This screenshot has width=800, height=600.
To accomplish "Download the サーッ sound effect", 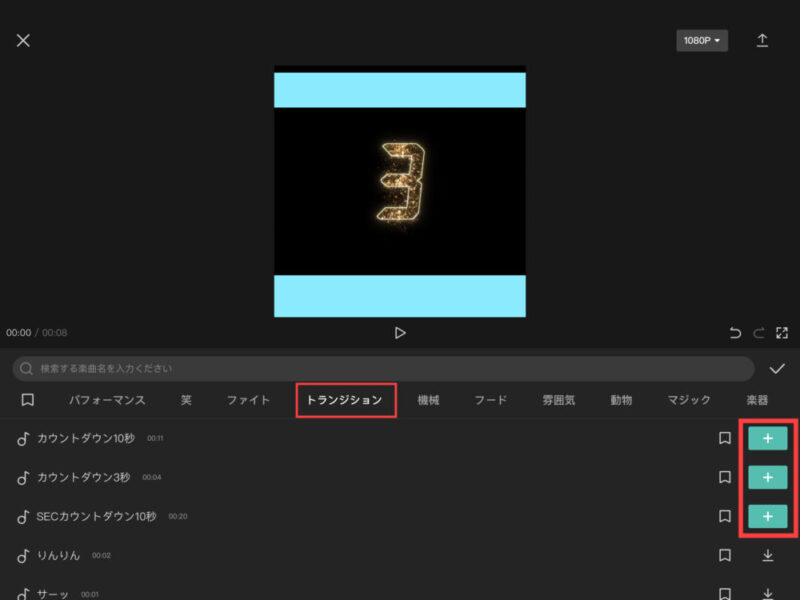I will tap(768, 592).
